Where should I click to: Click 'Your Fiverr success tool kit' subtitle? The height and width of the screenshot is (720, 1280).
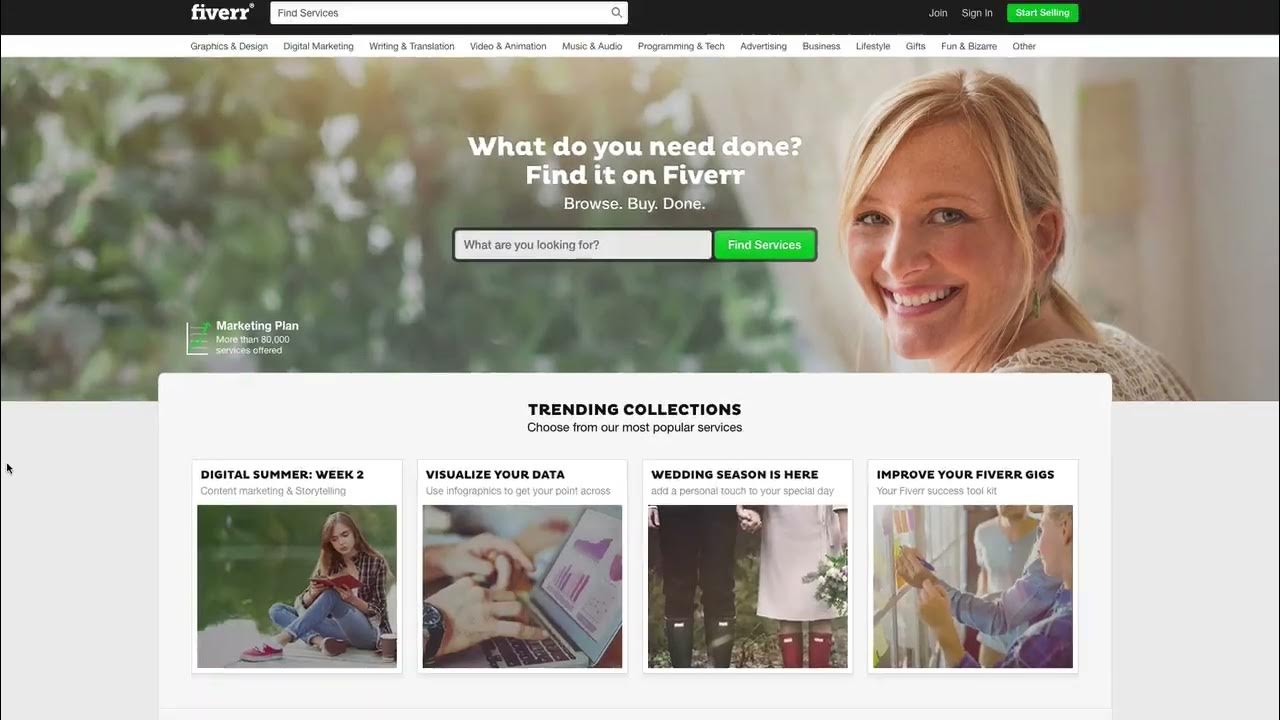tap(937, 491)
